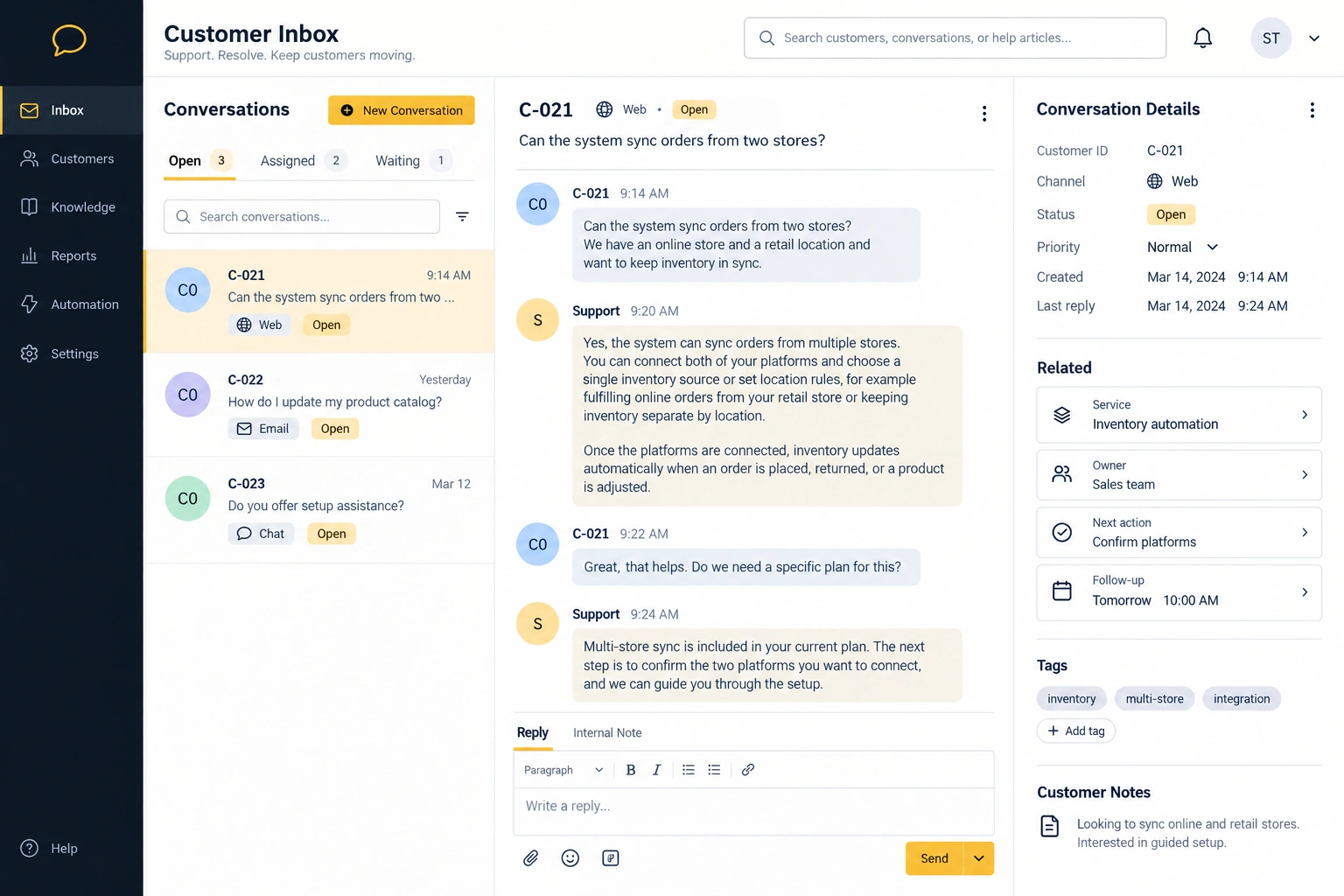This screenshot has height=896, width=1344.
Task: Expand the Owner Sales team card
Action: (1179, 475)
